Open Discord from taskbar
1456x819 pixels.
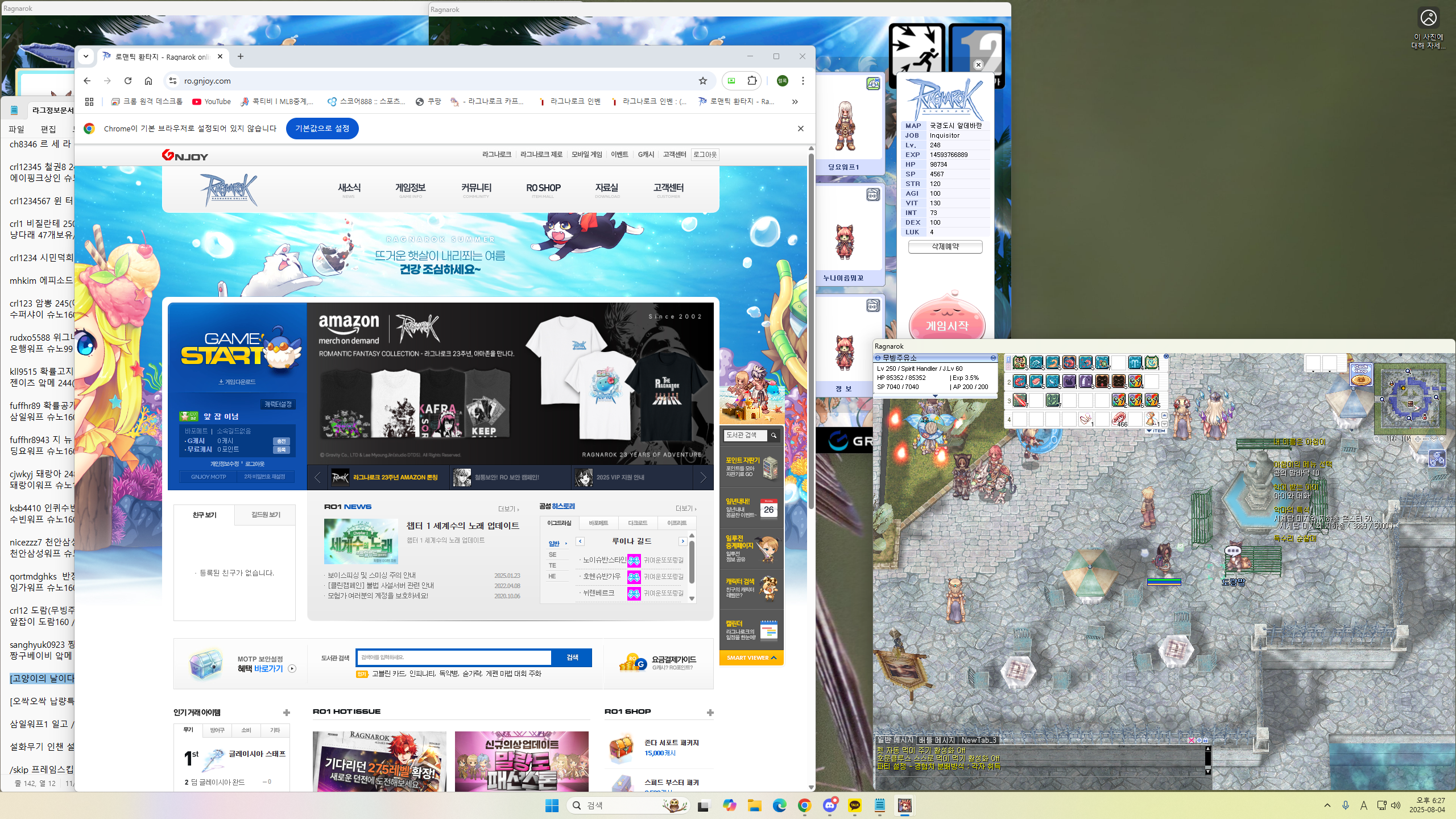(830, 805)
